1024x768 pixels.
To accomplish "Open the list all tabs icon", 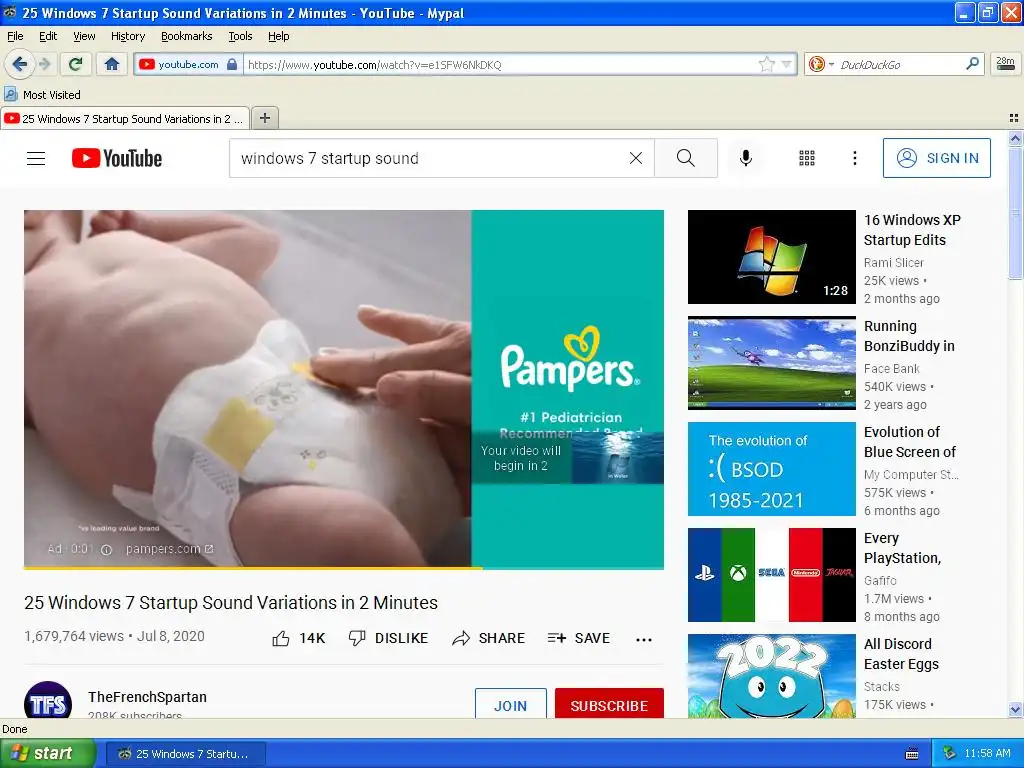I will [x=1014, y=118].
